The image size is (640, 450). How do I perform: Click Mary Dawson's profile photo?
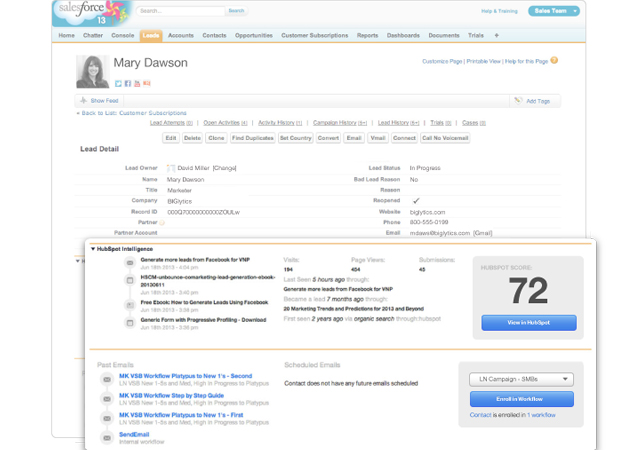[93, 71]
